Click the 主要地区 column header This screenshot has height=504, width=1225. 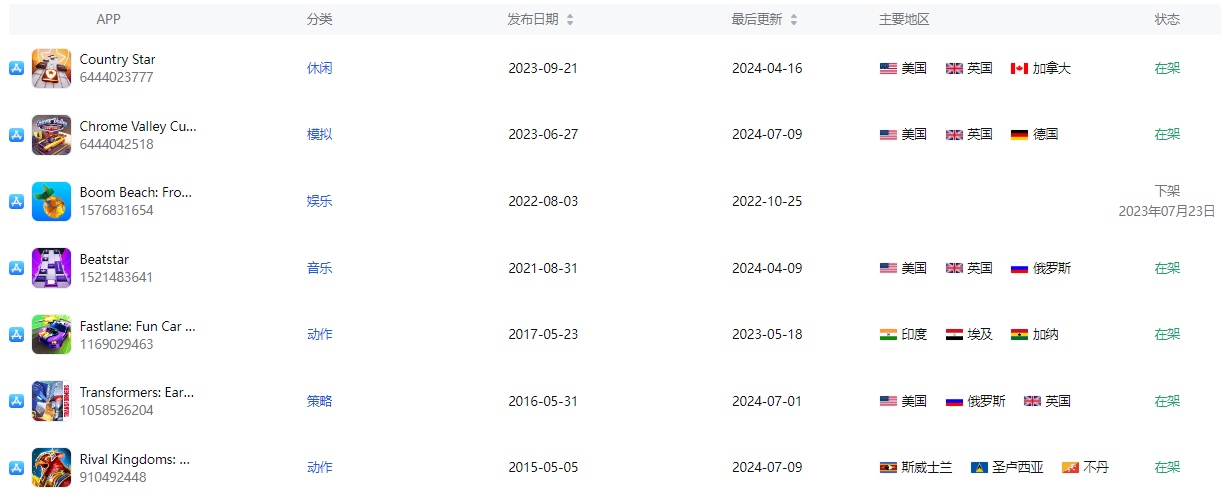point(904,20)
